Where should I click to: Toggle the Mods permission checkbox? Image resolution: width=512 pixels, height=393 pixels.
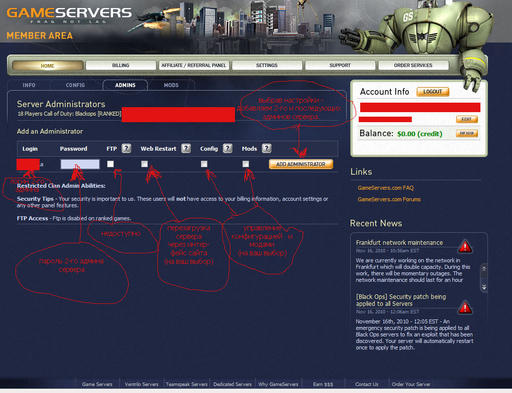tap(246, 164)
